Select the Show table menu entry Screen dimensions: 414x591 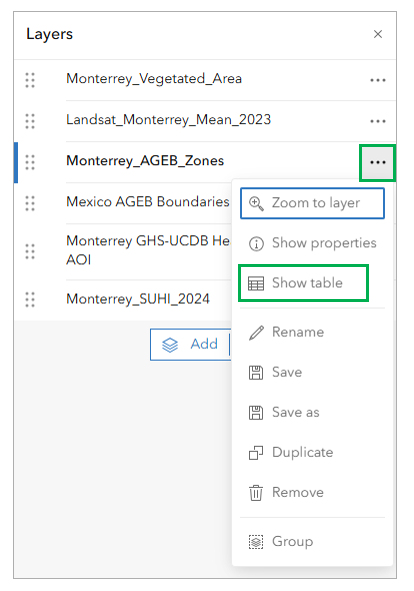tap(303, 283)
